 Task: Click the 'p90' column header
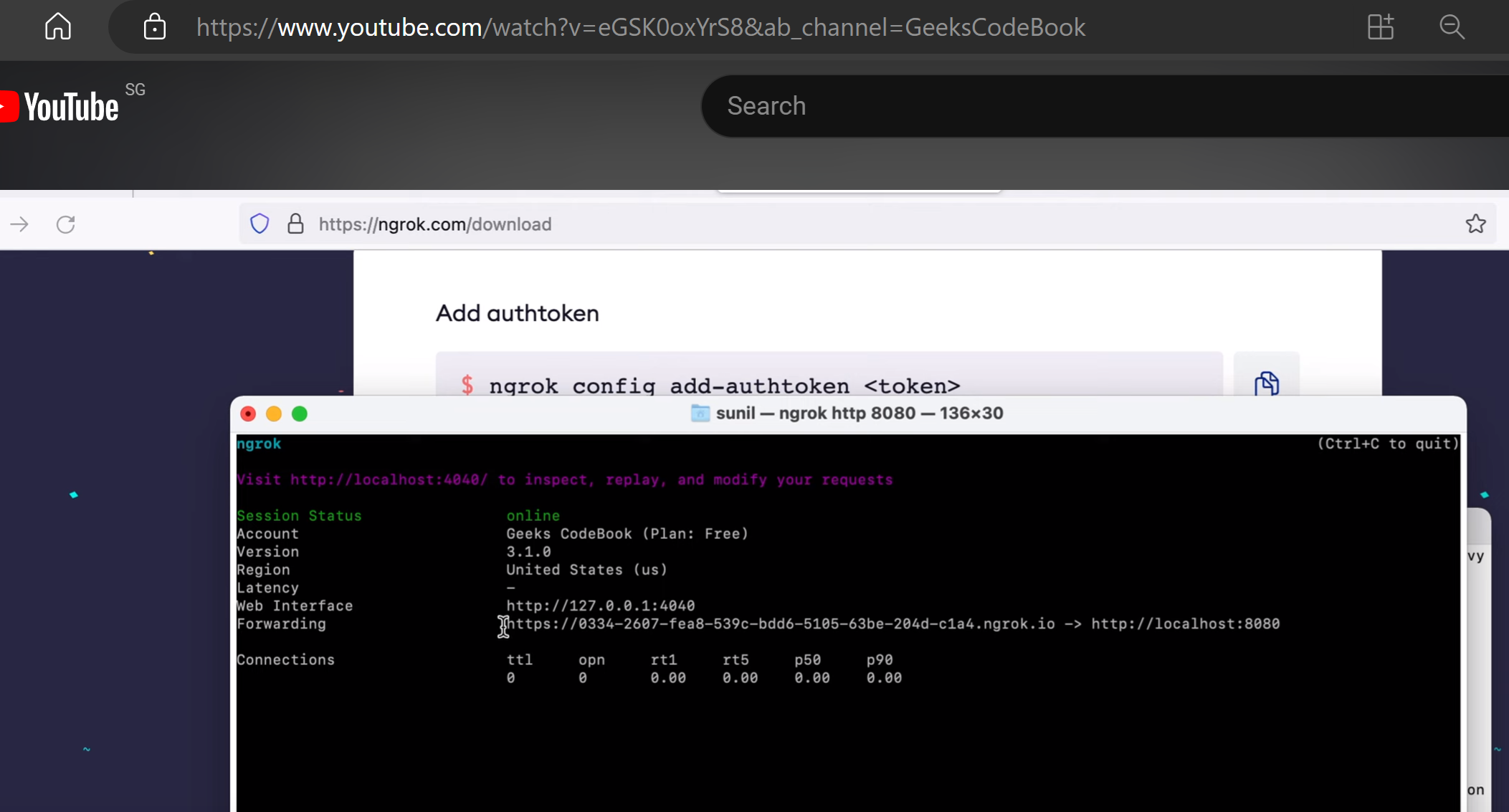[x=880, y=659]
